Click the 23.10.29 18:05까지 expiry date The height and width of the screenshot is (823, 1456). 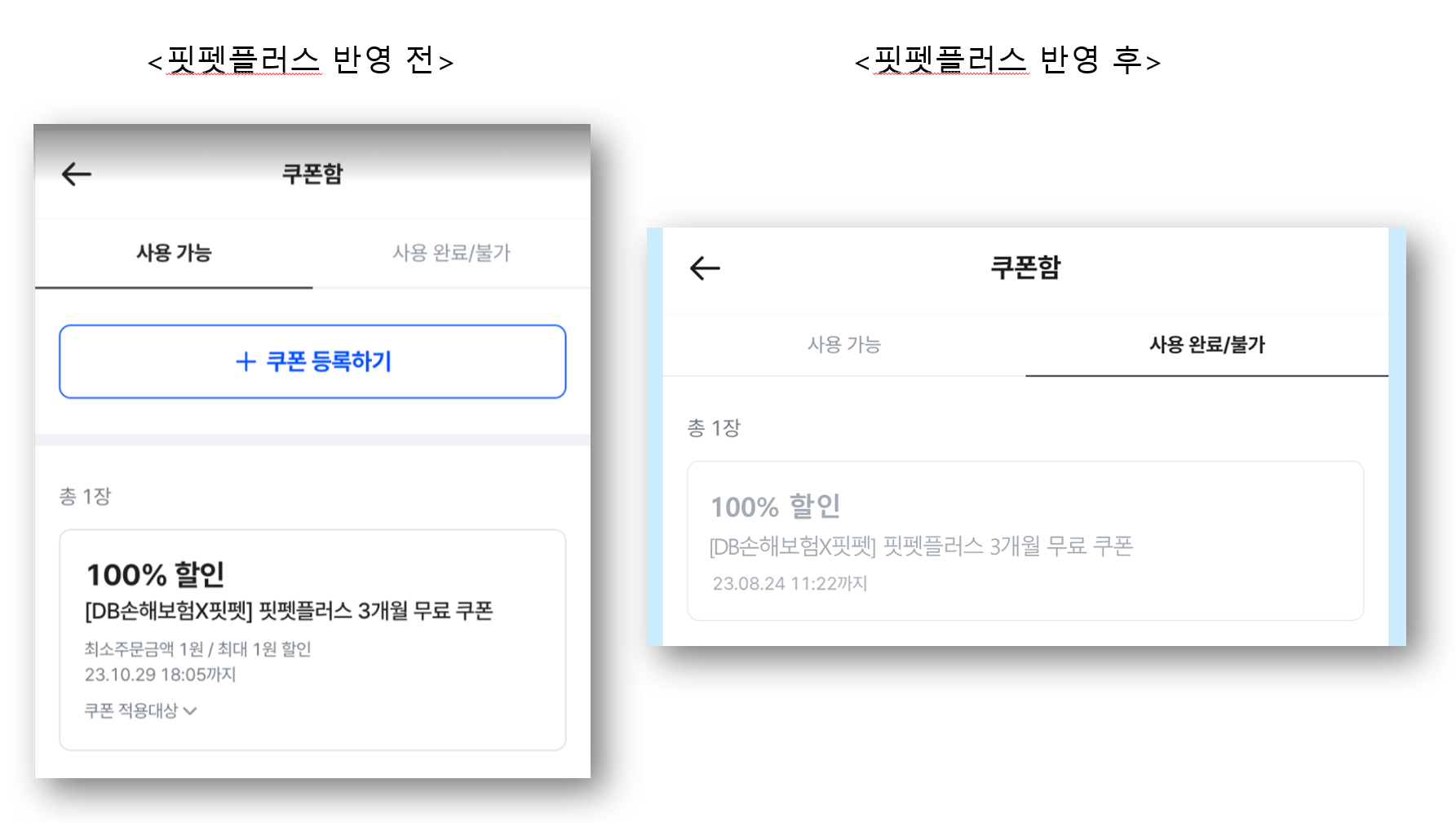(161, 675)
